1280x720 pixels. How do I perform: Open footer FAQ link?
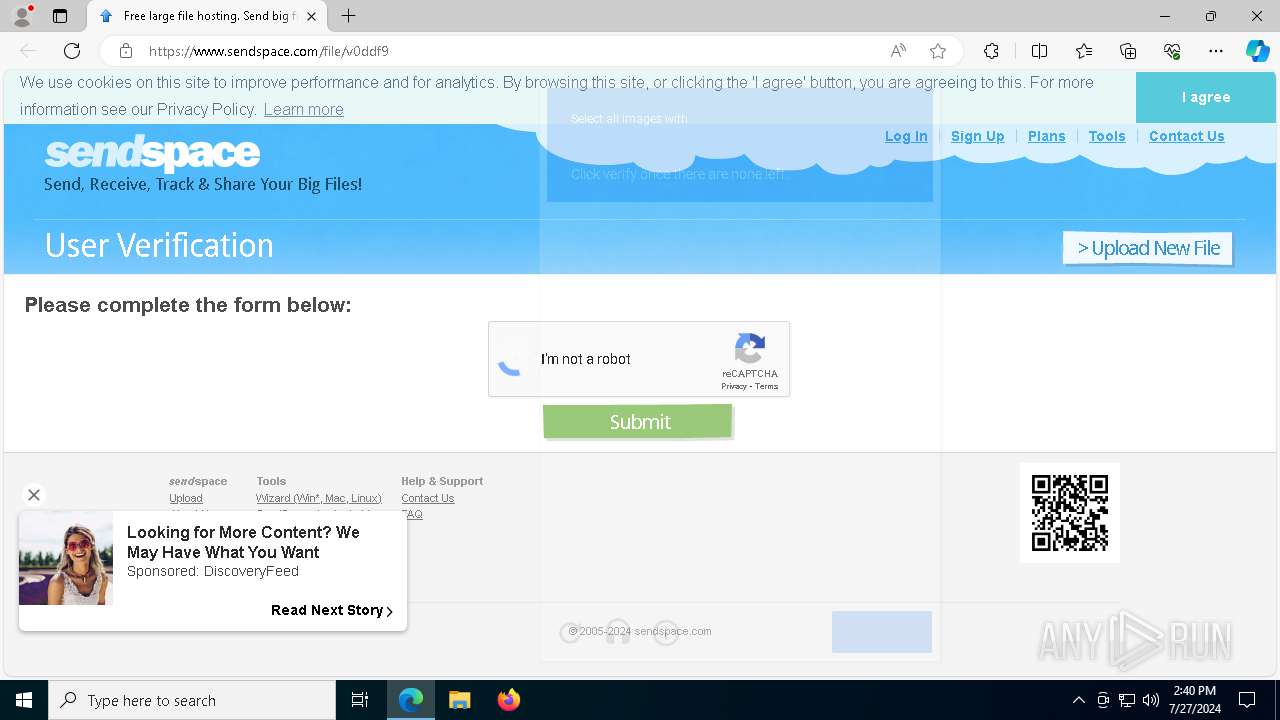[x=412, y=514]
